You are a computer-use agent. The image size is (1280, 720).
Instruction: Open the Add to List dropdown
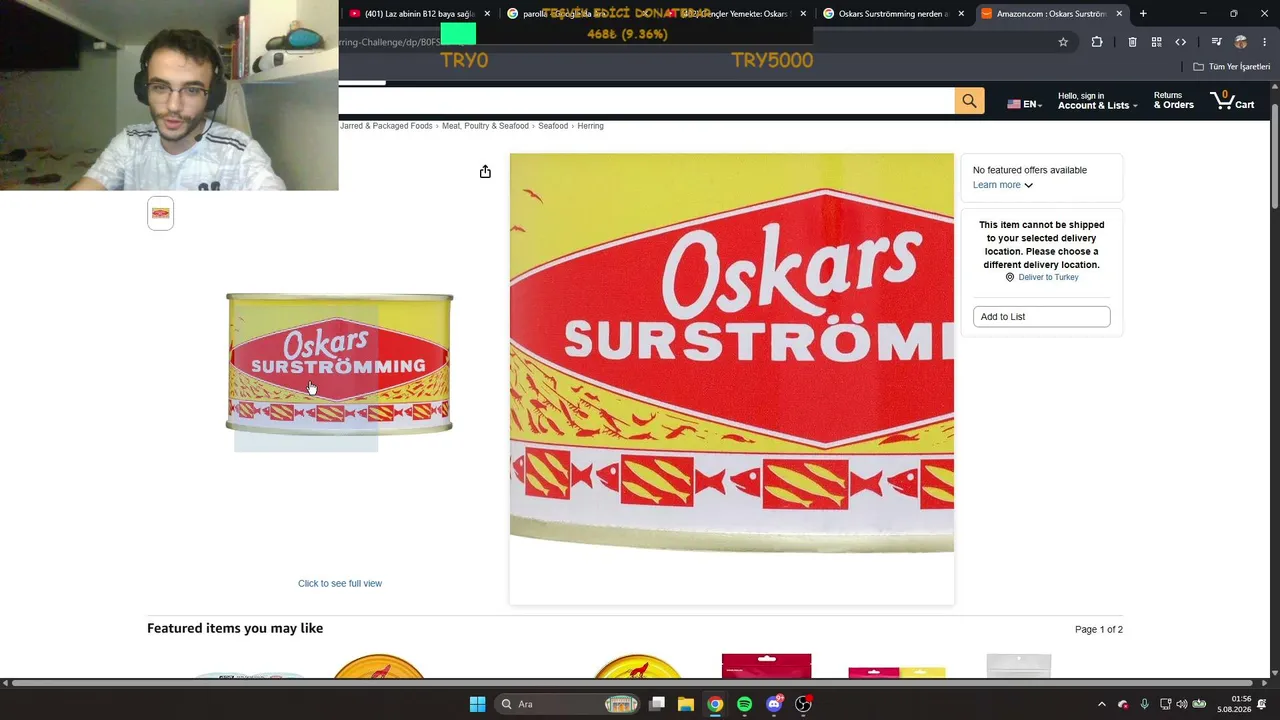[x=1041, y=317]
